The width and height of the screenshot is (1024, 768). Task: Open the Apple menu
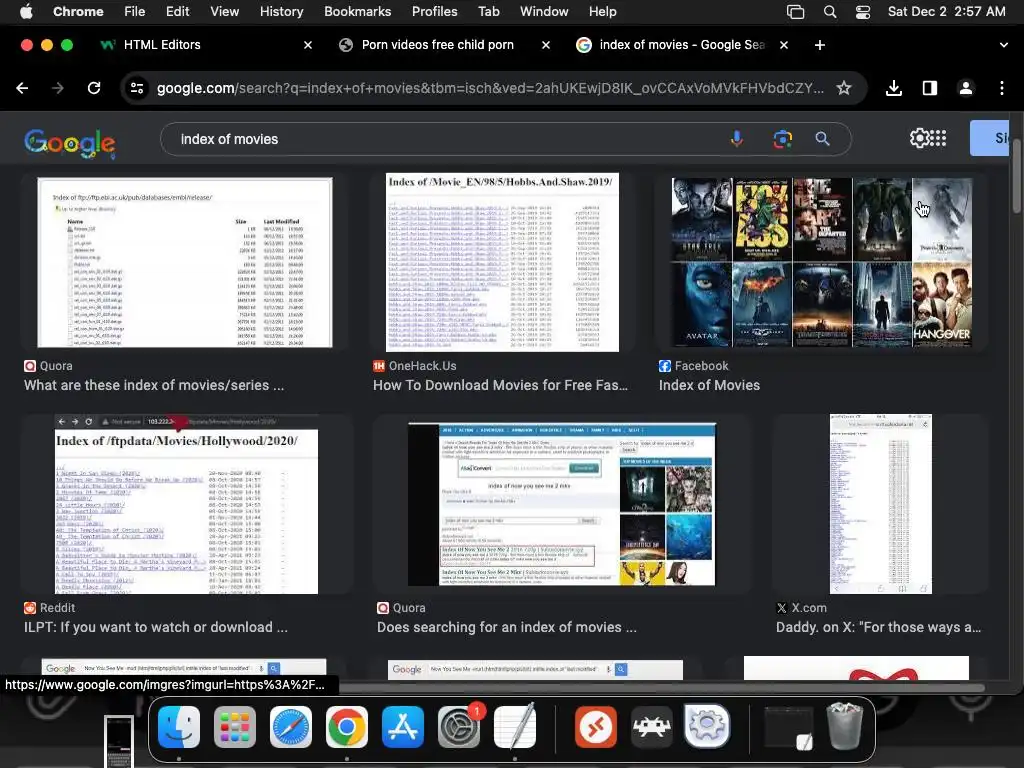pyautogui.click(x=26, y=11)
